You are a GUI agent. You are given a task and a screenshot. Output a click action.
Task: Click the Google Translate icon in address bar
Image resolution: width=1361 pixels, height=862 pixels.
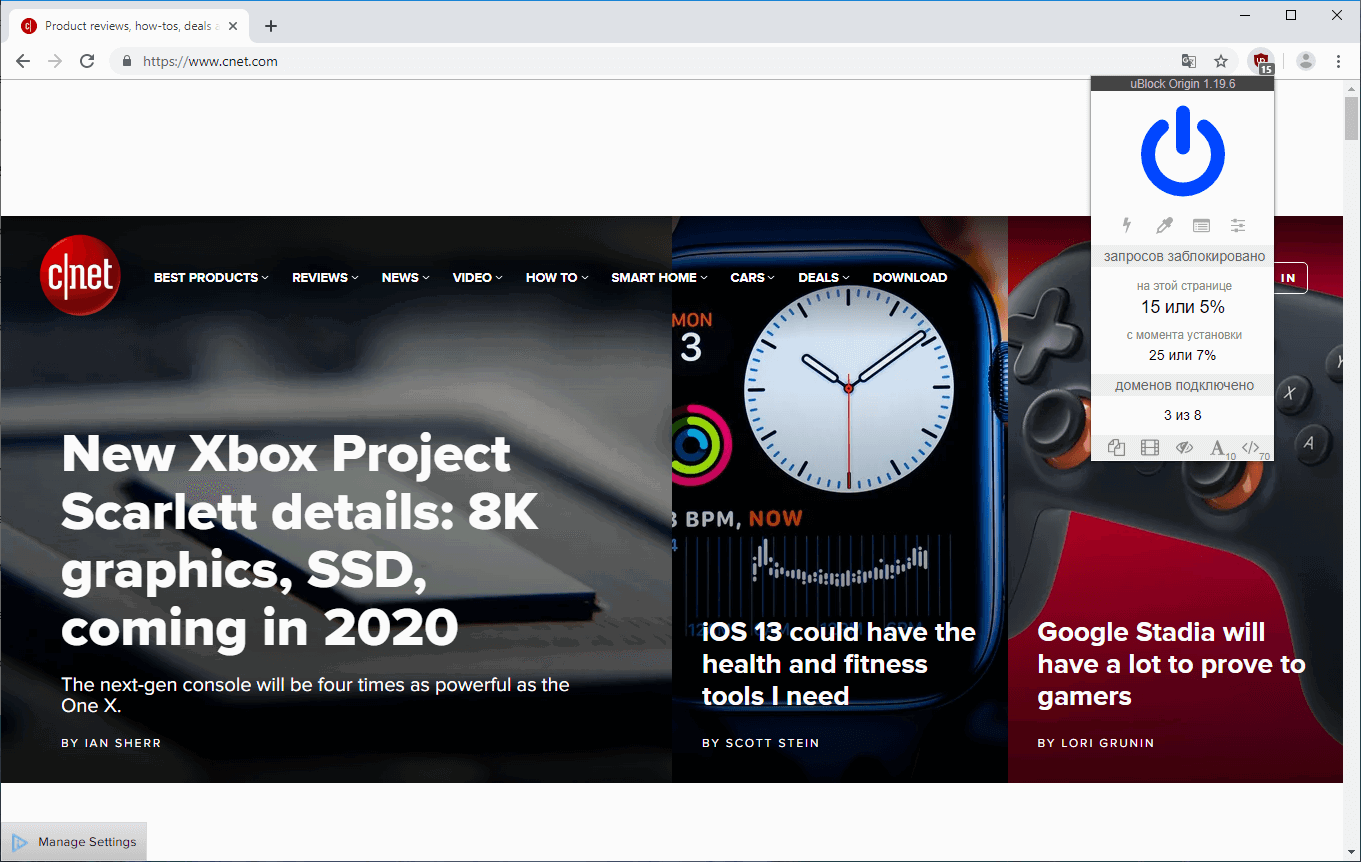tap(1189, 61)
